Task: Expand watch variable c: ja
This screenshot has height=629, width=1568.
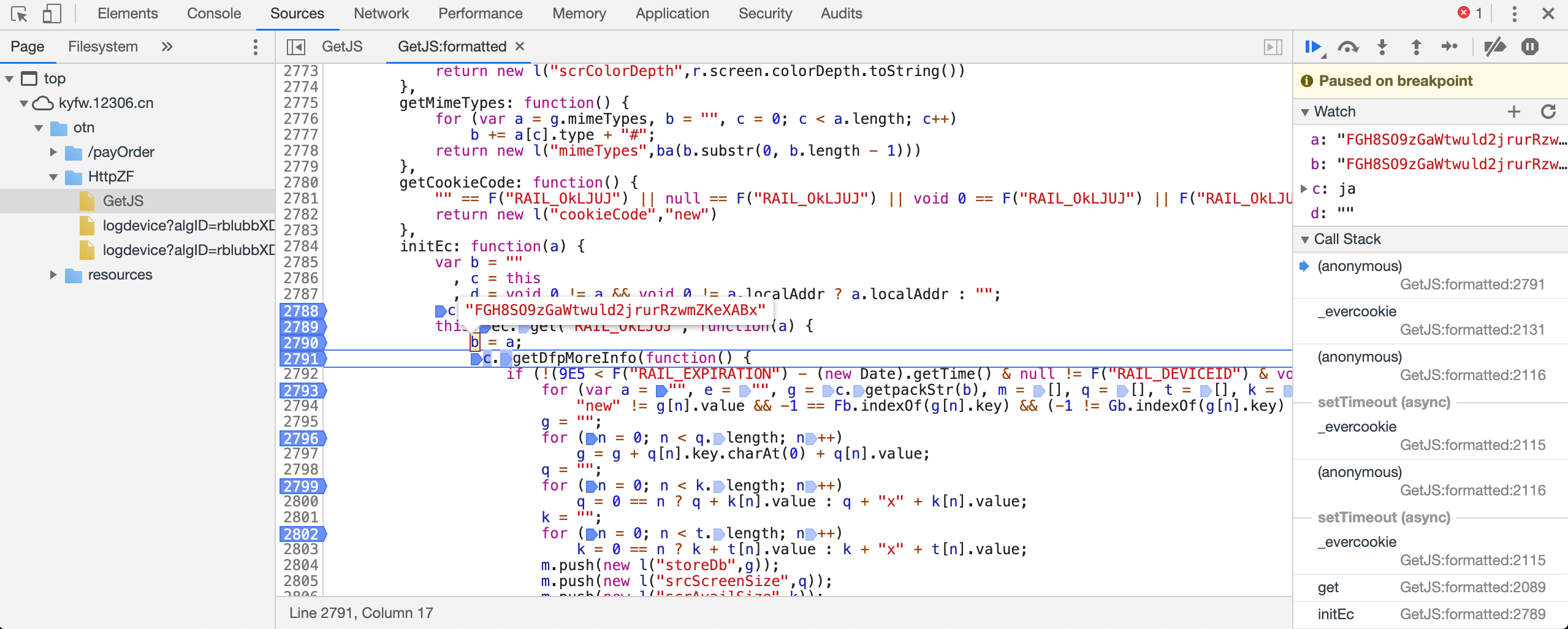Action: [x=1304, y=189]
